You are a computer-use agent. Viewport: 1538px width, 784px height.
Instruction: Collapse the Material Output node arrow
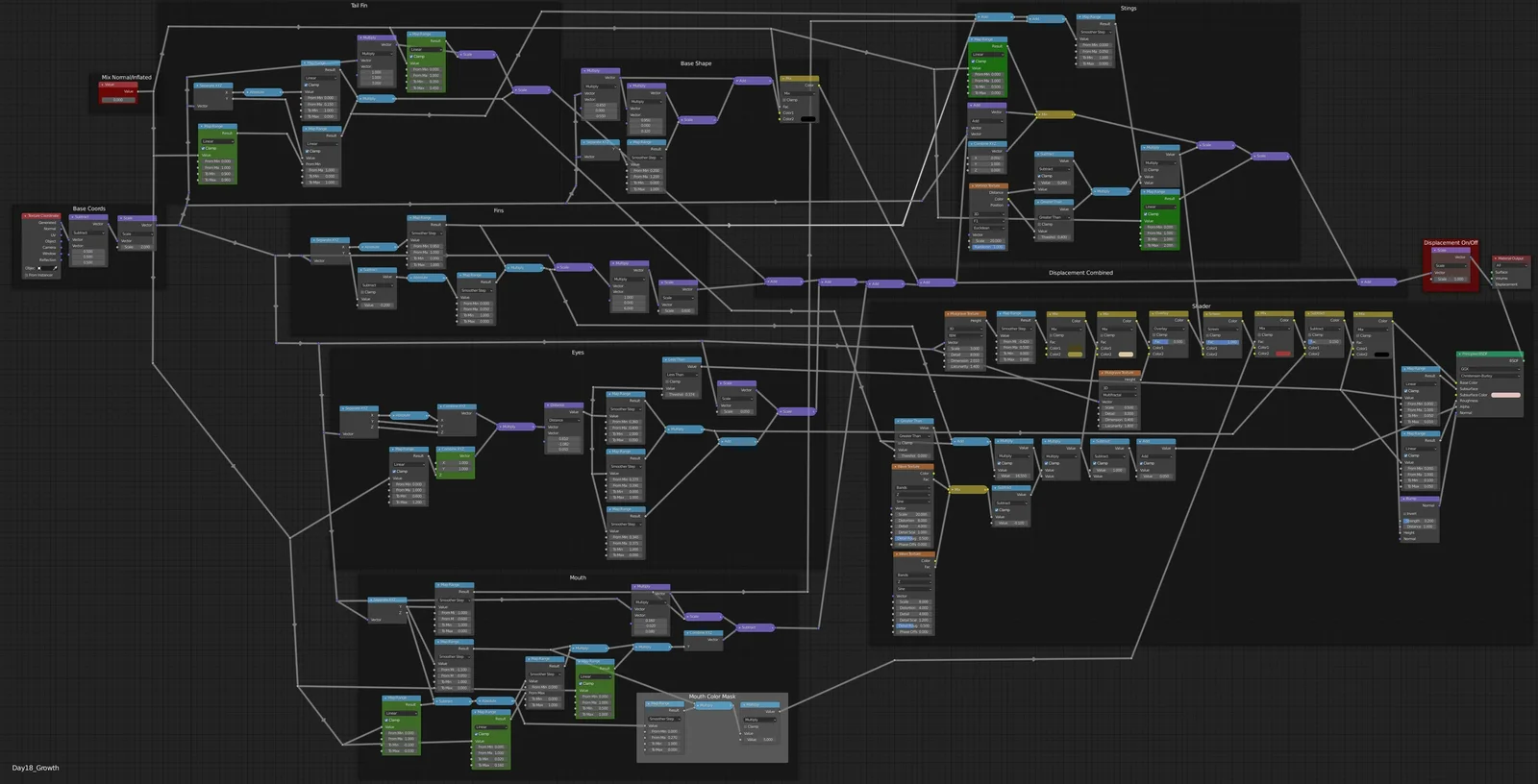click(1497, 258)
